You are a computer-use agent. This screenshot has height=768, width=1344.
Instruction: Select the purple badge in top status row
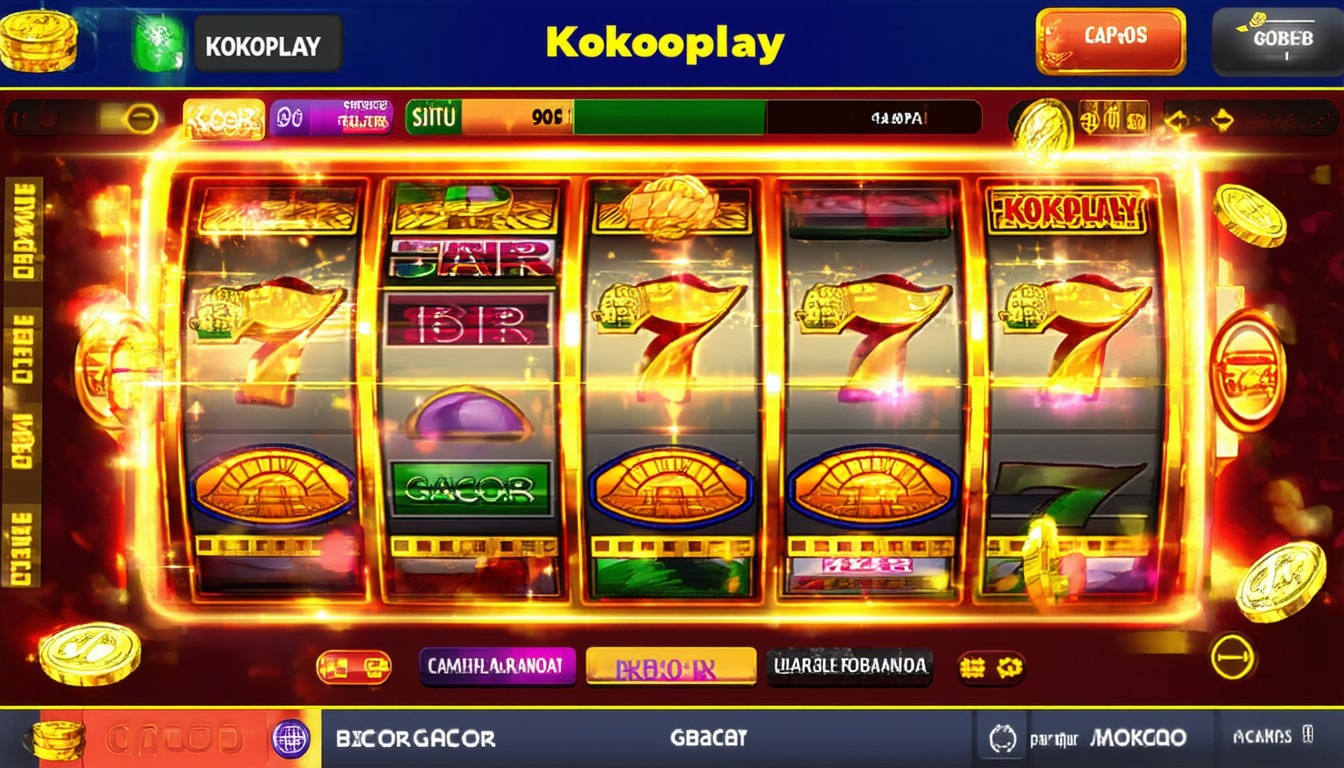click(331, 118)
